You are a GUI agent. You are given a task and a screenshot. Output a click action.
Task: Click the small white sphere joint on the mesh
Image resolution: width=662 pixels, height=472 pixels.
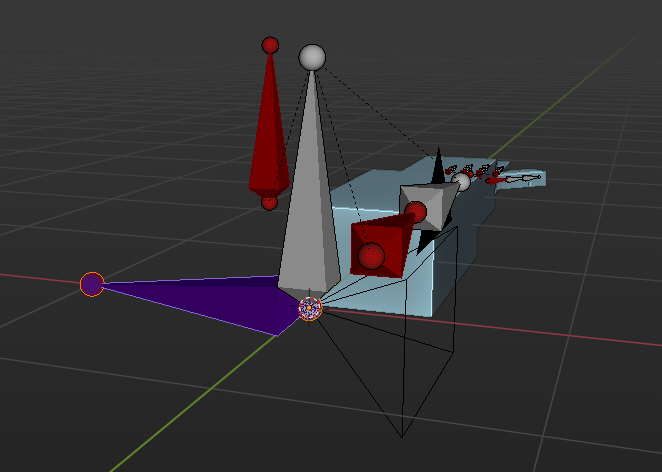pyautogui.click(x=461, y=181)
